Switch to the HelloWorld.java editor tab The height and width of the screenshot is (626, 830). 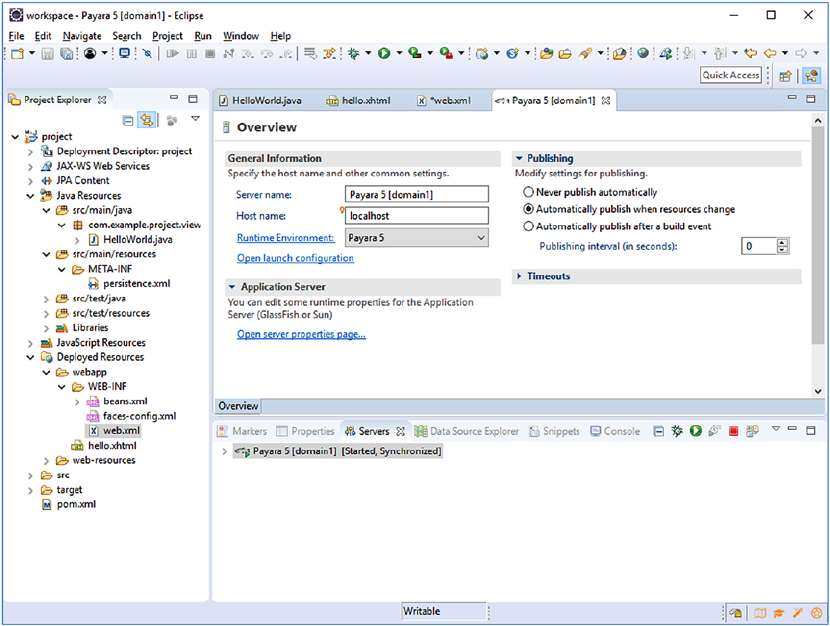261,101
